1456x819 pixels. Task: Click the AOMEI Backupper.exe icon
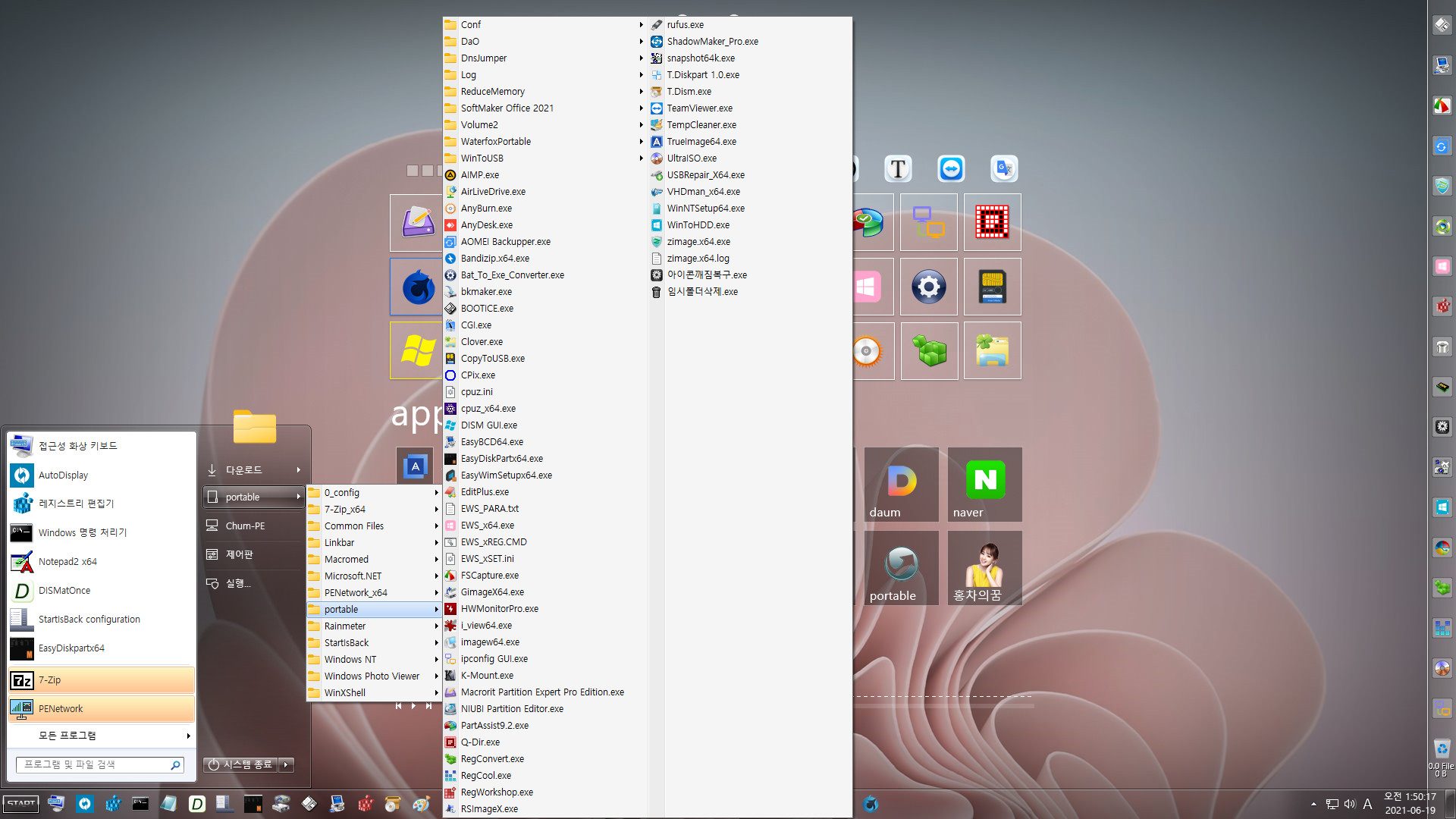point(450,242)
